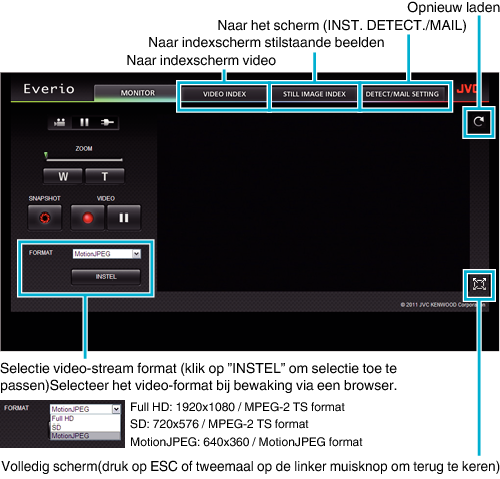Image resolution: width=500 pixels, height=479 pixels.
Task: Start video recording with red record button
Action: (88, 218)
